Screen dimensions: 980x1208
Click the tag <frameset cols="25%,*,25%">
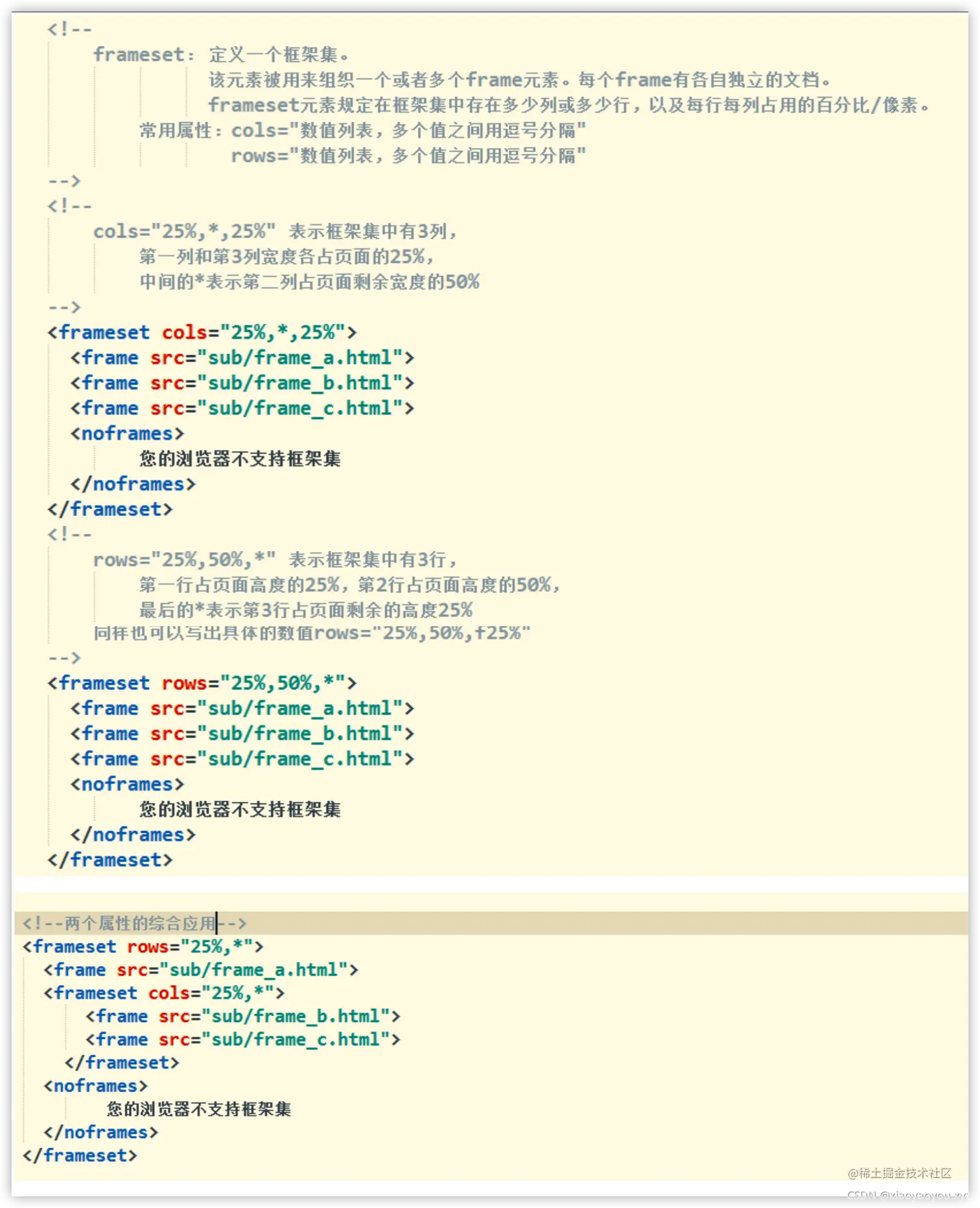tap(202, 332)
